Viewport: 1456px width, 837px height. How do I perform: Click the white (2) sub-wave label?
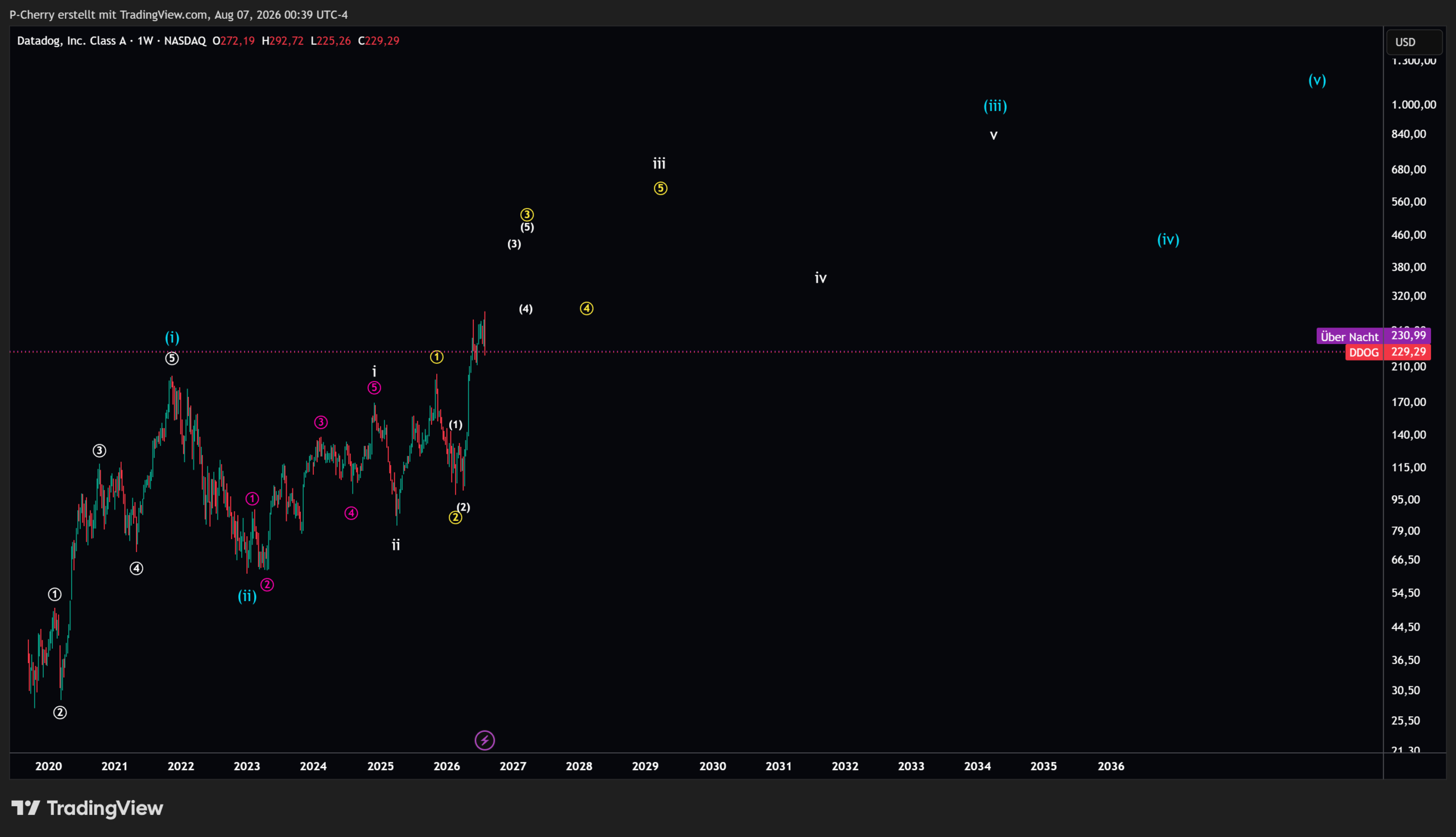[x=464, y=507]
